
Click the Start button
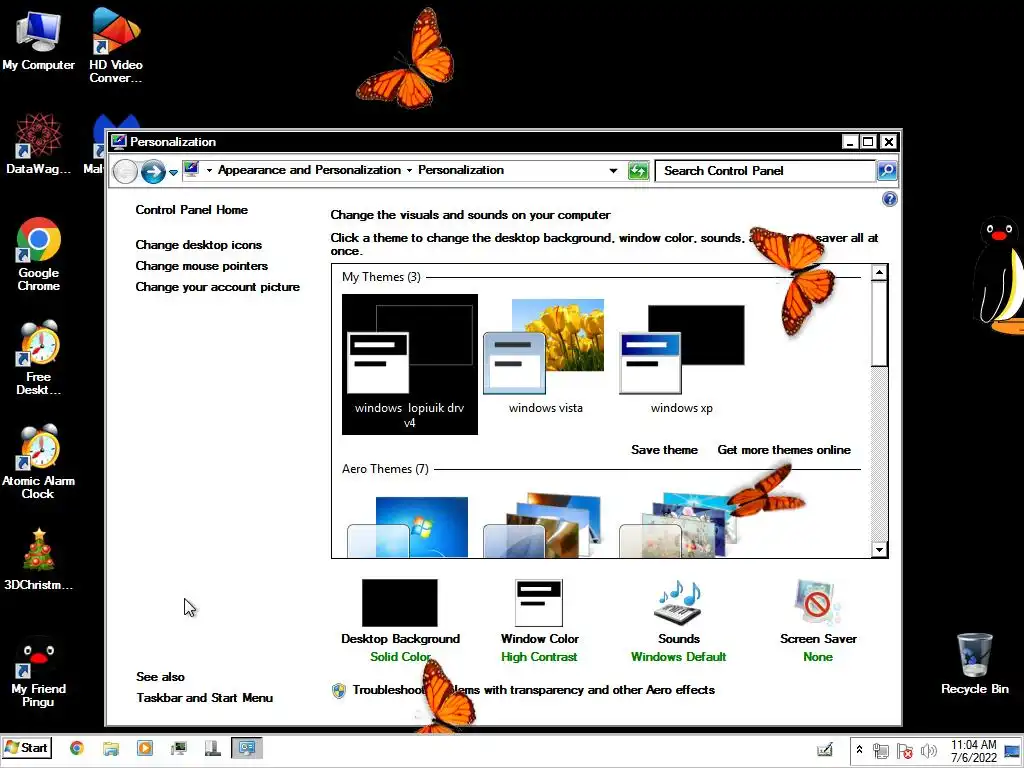point(27,748)
